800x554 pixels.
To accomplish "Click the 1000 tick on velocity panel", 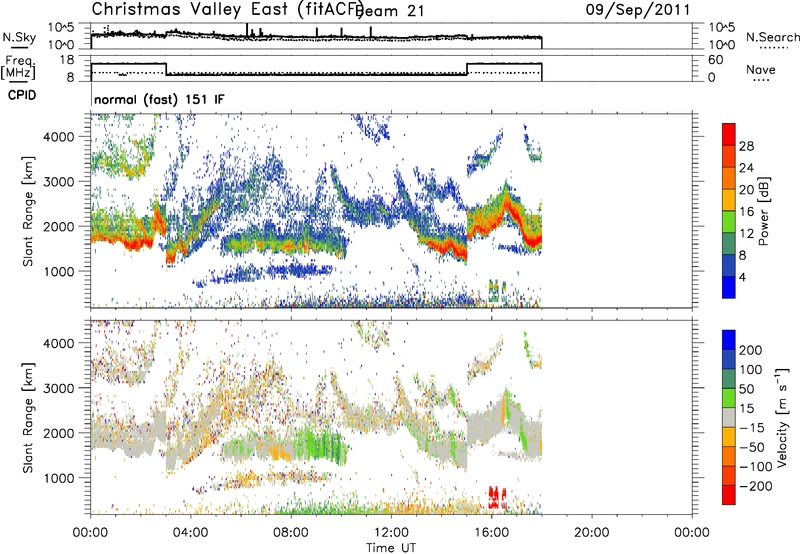I will click(x=58, y=478).
